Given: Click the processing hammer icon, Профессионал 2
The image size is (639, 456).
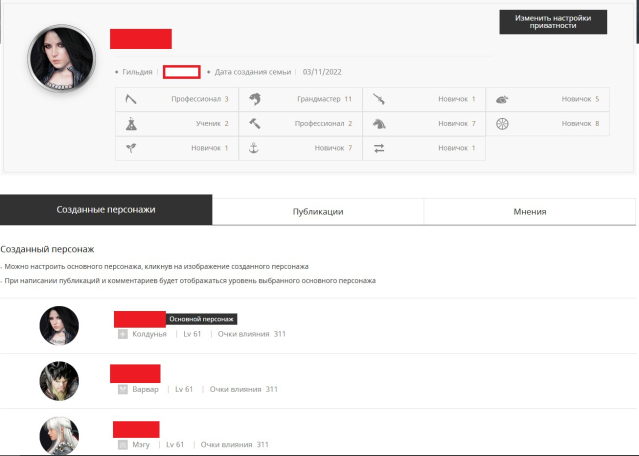Looking at the screenshot, I should [255, 123].
